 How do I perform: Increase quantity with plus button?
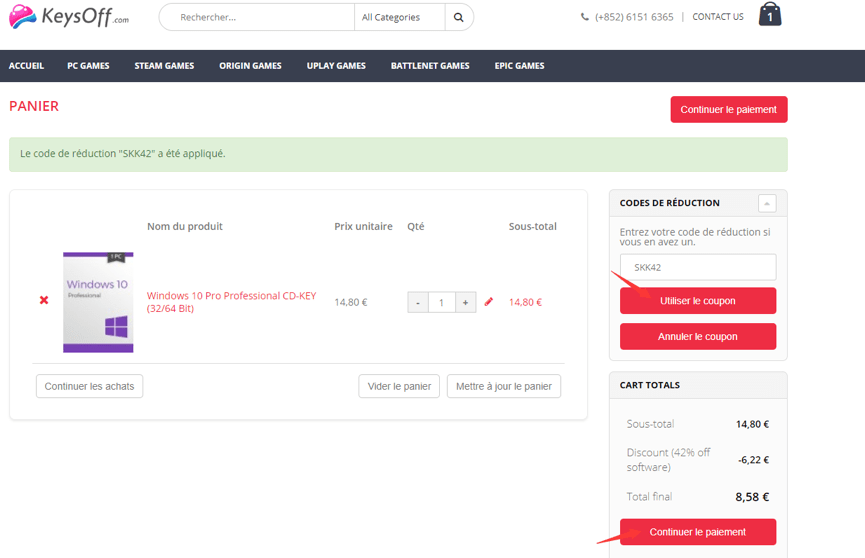(x=466, y=302)
